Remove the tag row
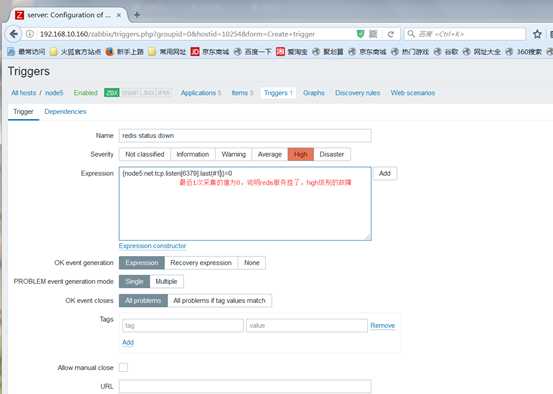 coord(382,325)
